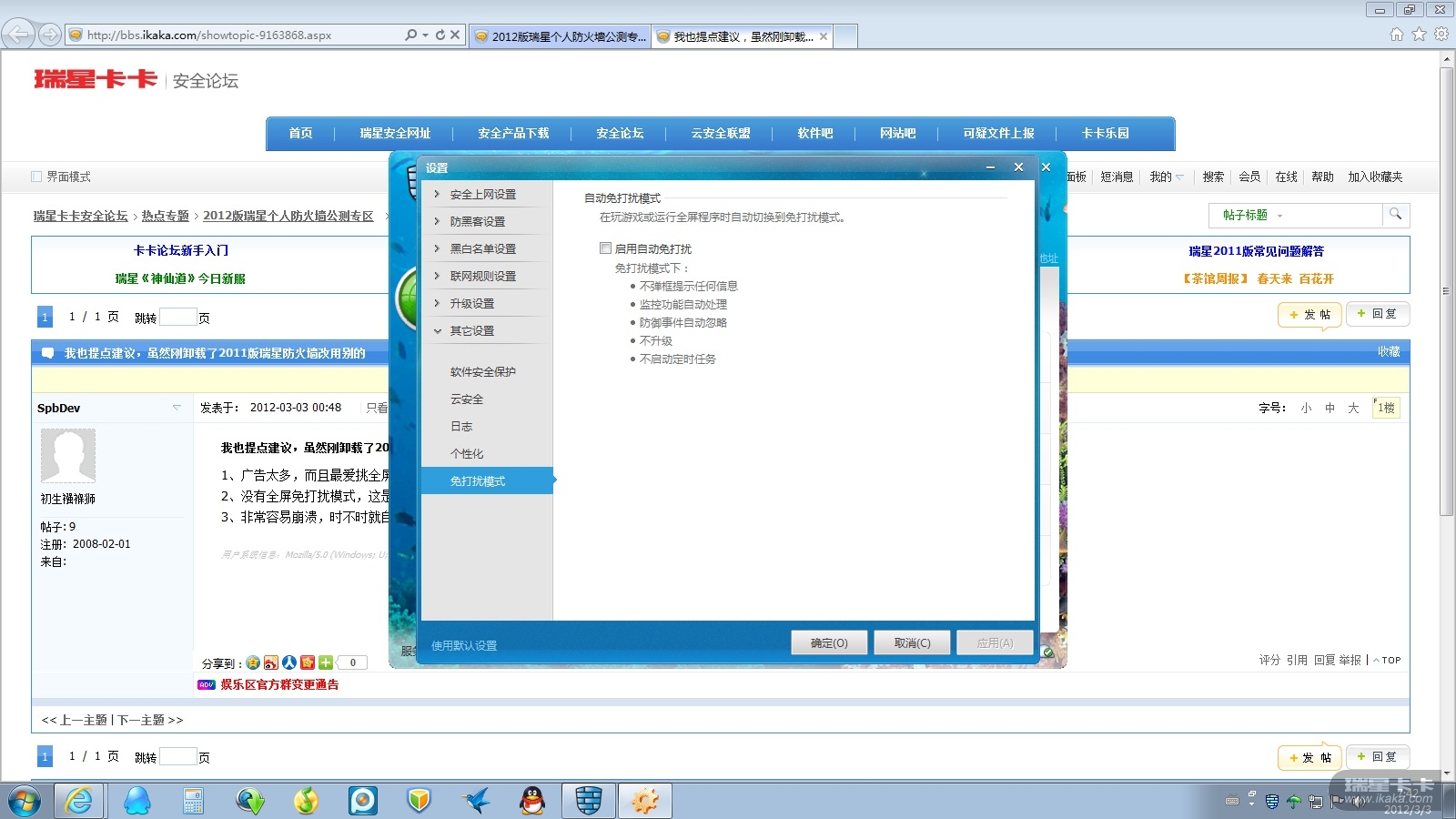This screenshot has height=819, width=1456.
Task: Click 确定(O) in settings dialog
Action: click(x=829, y=642)
